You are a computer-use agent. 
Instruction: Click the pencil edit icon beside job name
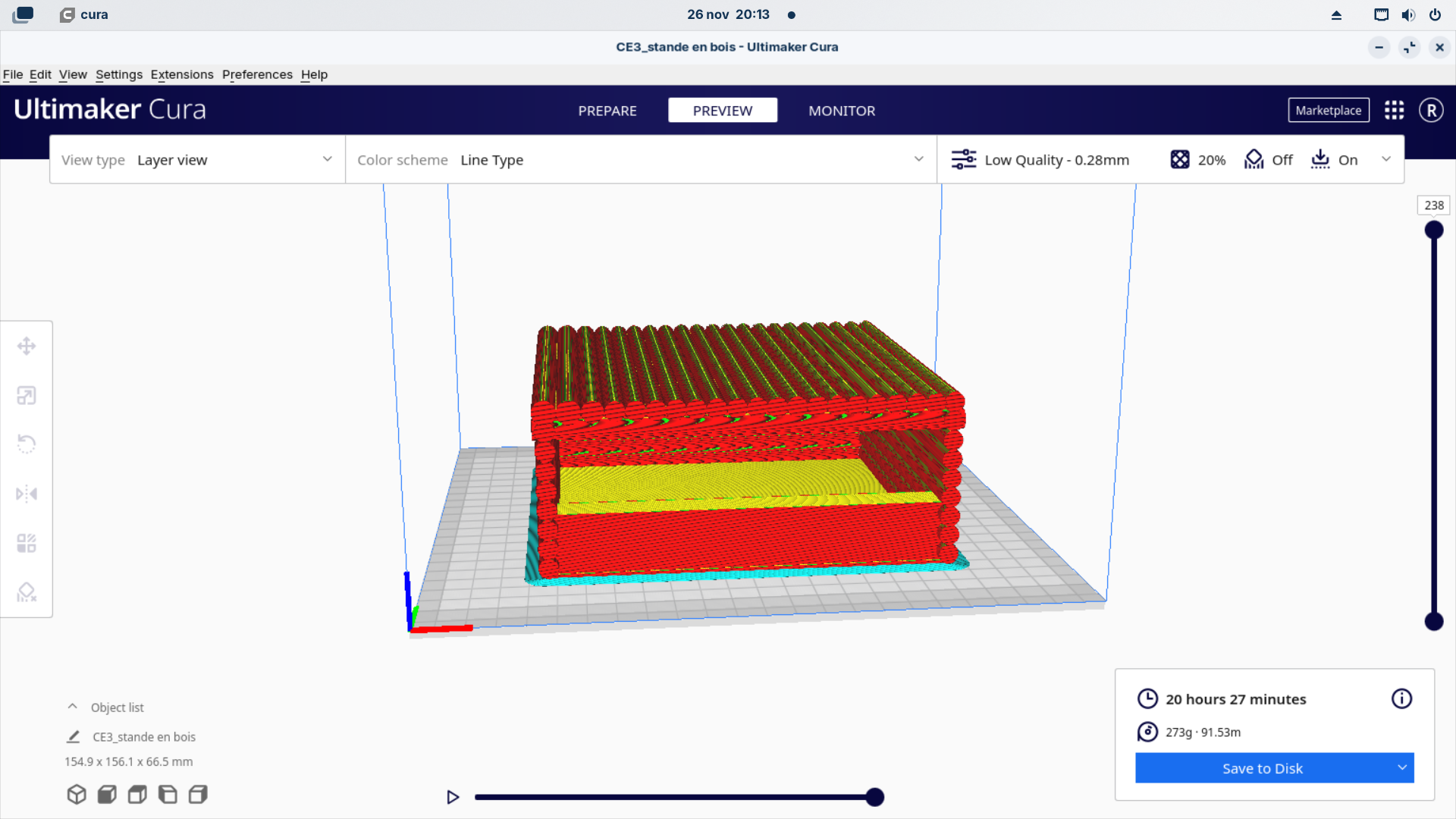tap(74, 736)
